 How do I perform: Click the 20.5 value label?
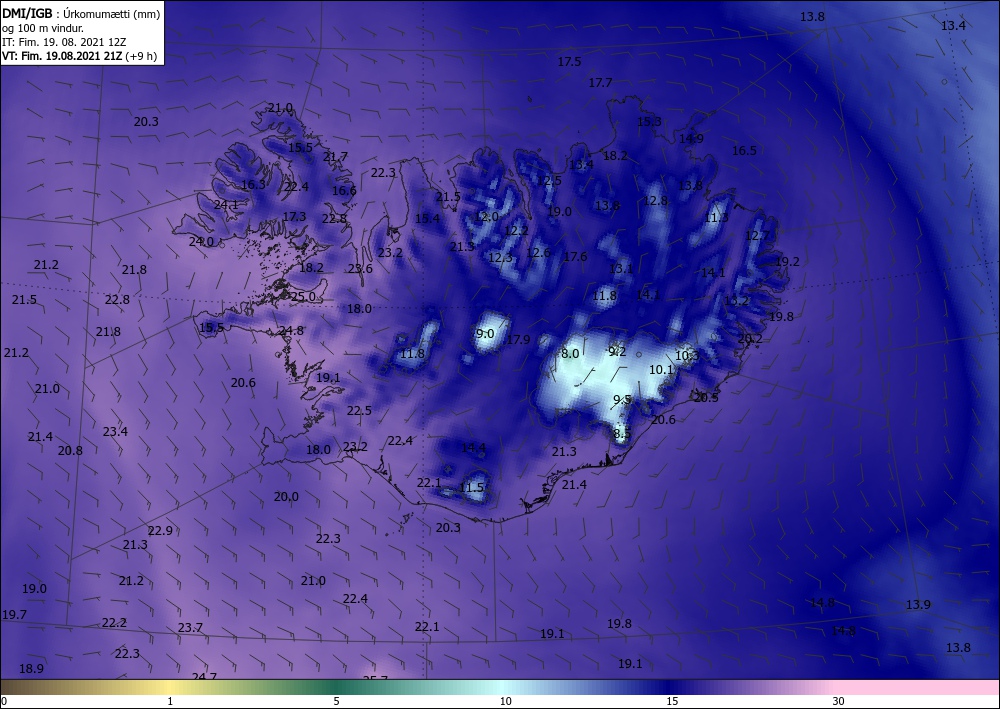click(x=705, y=398)
